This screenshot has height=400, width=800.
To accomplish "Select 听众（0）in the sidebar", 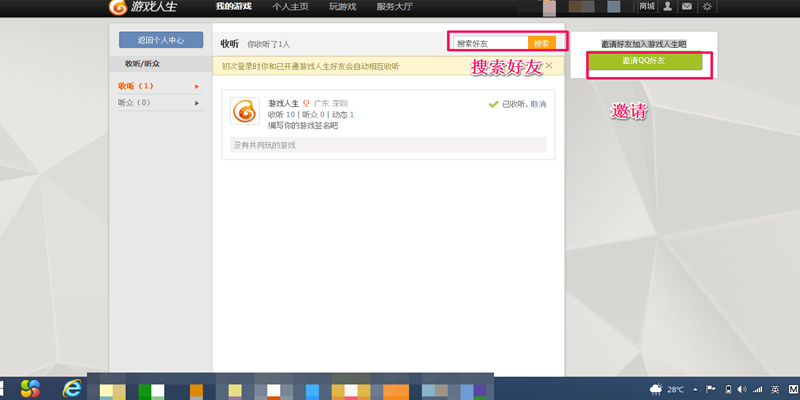I will (134, 103).
